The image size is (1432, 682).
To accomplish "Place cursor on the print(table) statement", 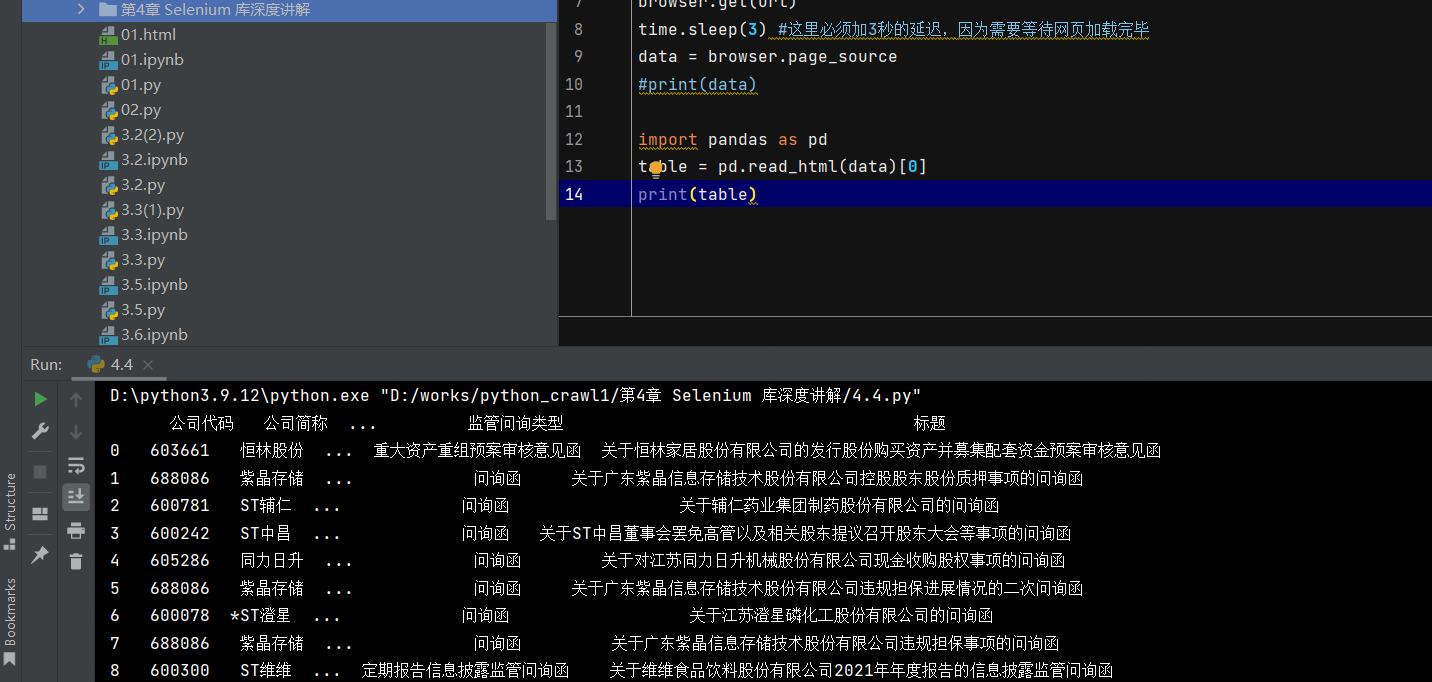I will (697, 194).
